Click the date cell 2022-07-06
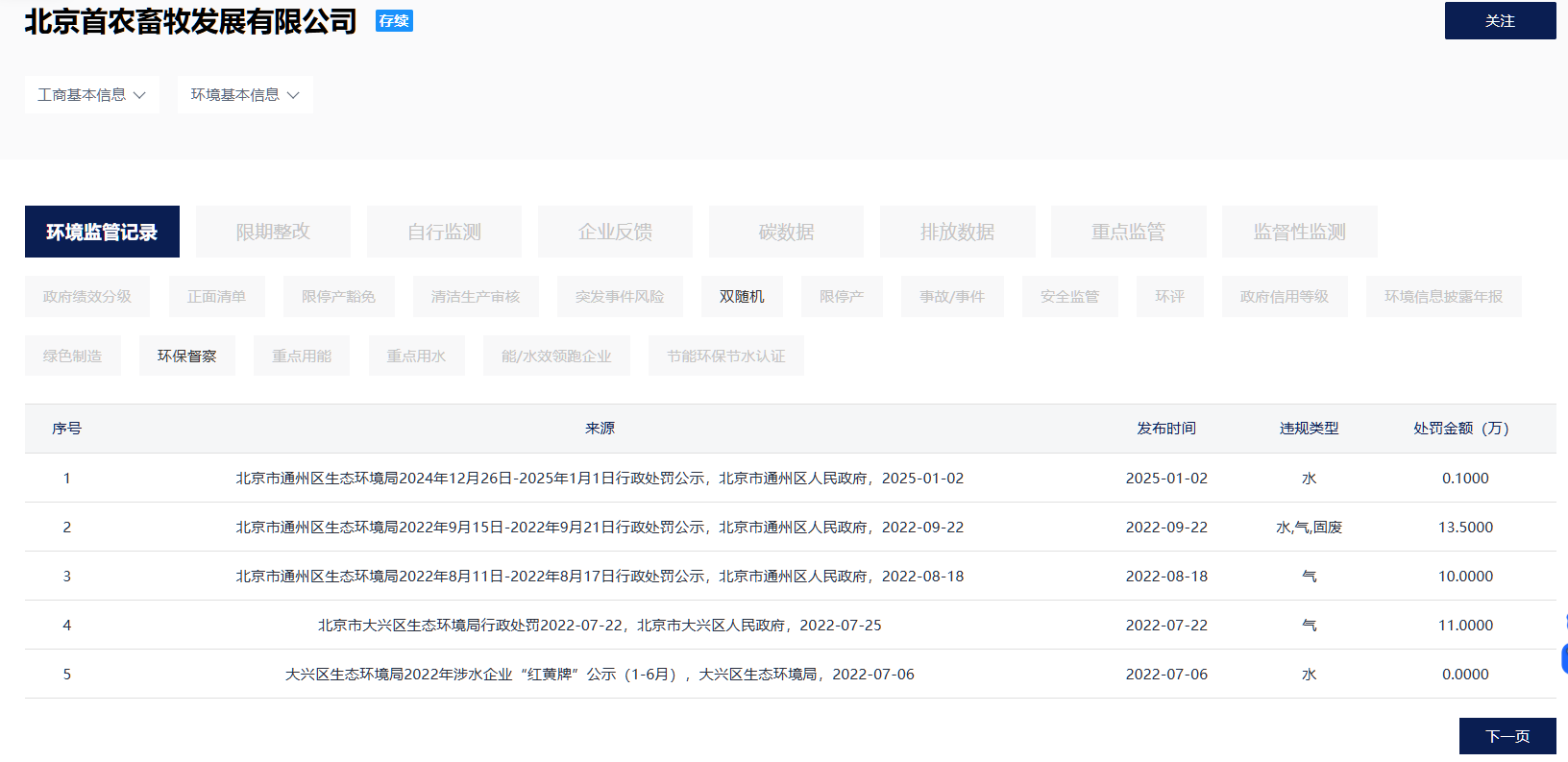 click(1166, 675)
